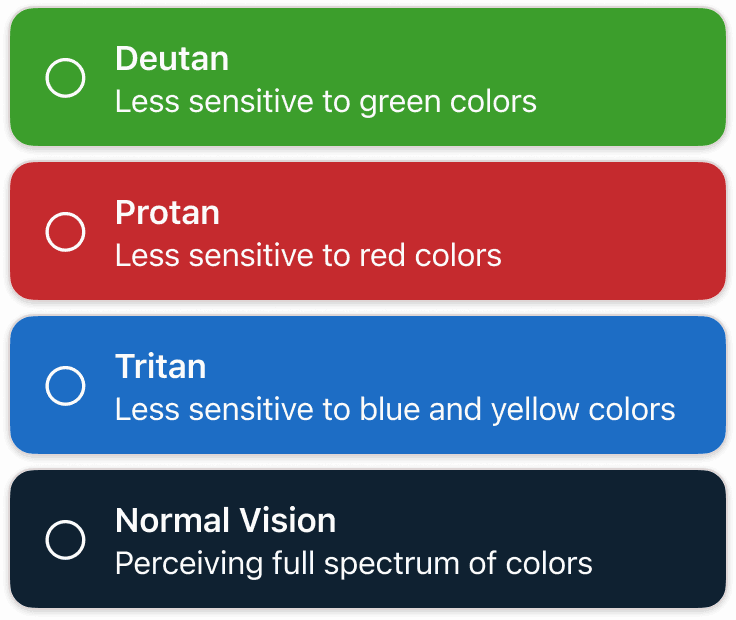This screenshot has height=620, width=736.
Task: Choose the green Deutan option card
Action: 368,77
